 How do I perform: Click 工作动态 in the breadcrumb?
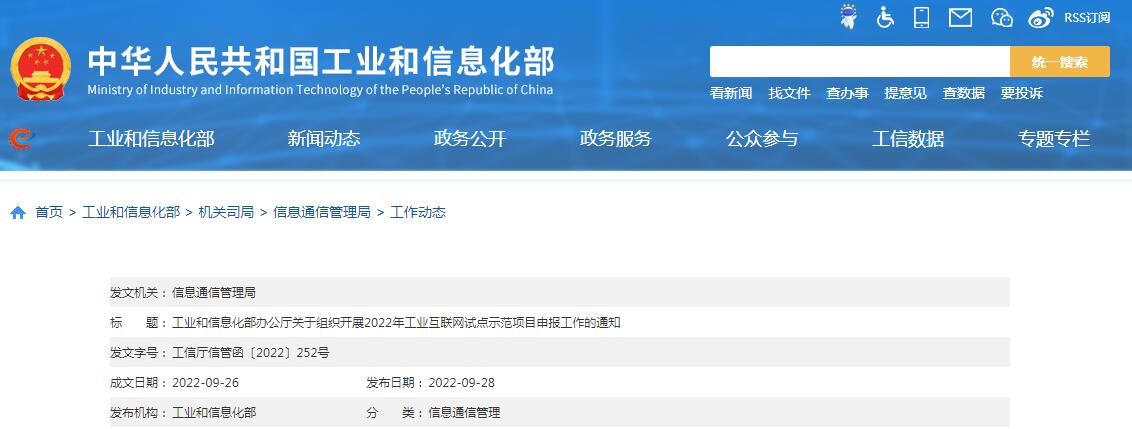(418, 212)
